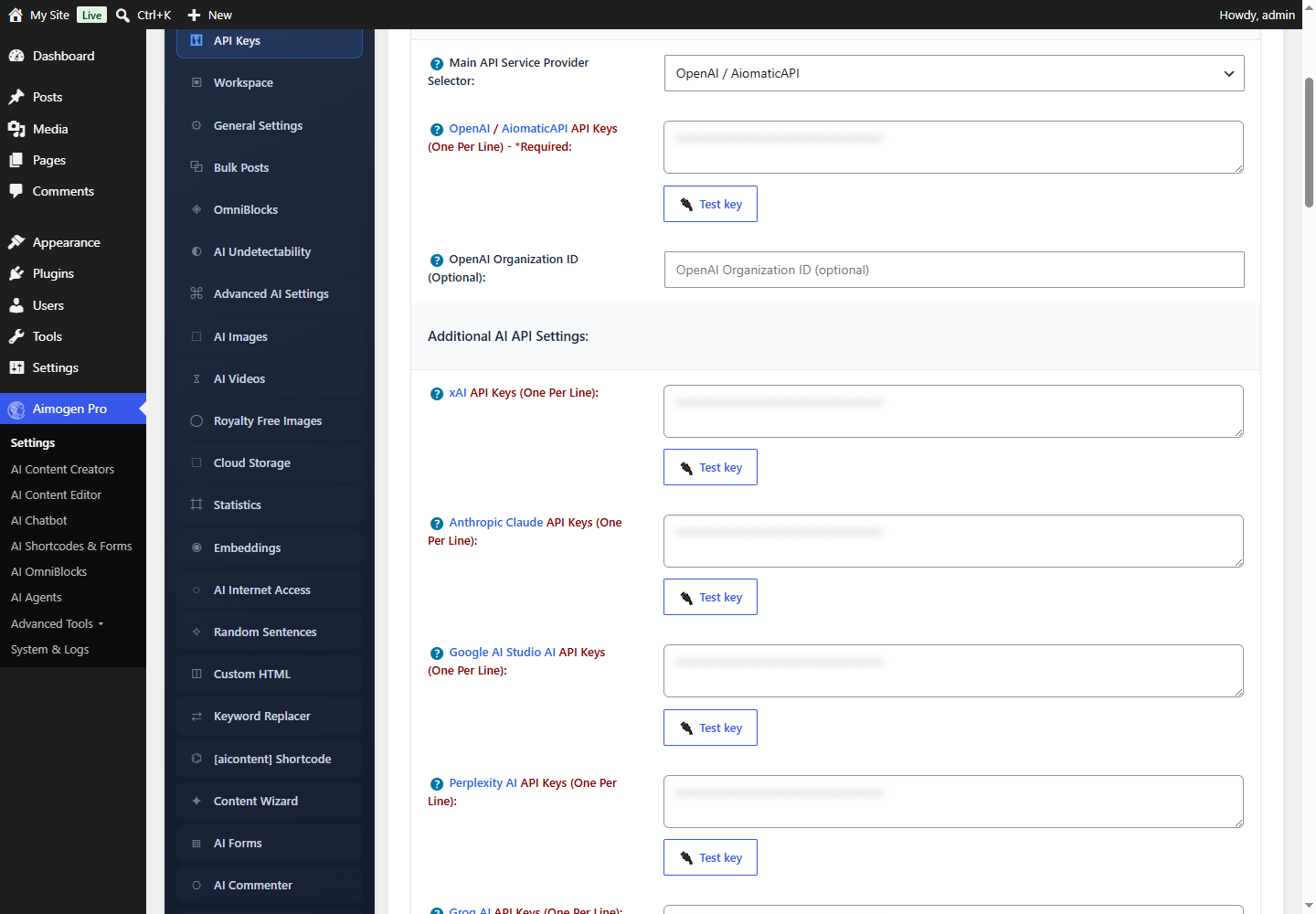Click the Keyword Replacer arrows icon
Image resolution: width=1316 pixels, height=914 pixels.
point(196,717)
